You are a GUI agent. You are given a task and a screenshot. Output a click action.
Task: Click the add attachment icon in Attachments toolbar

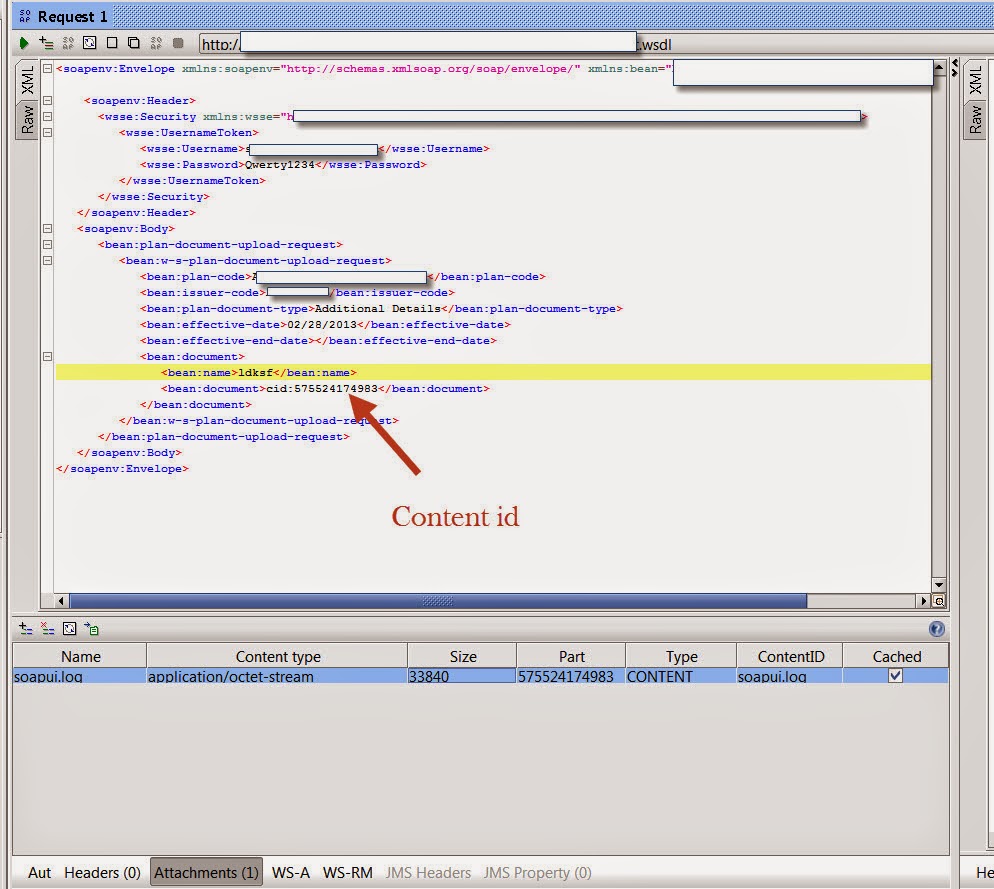pyautogui.click(x=25, y=628)
